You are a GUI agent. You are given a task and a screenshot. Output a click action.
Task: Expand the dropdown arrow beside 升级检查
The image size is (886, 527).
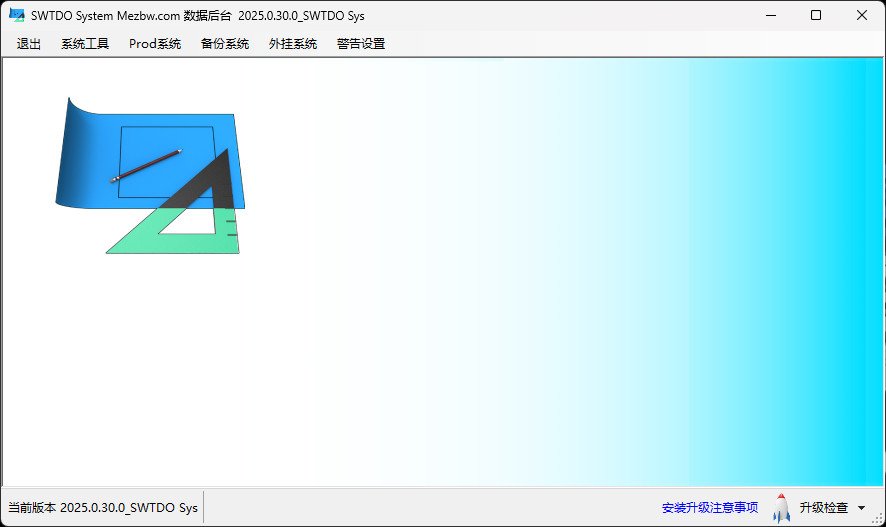(862, 509)
